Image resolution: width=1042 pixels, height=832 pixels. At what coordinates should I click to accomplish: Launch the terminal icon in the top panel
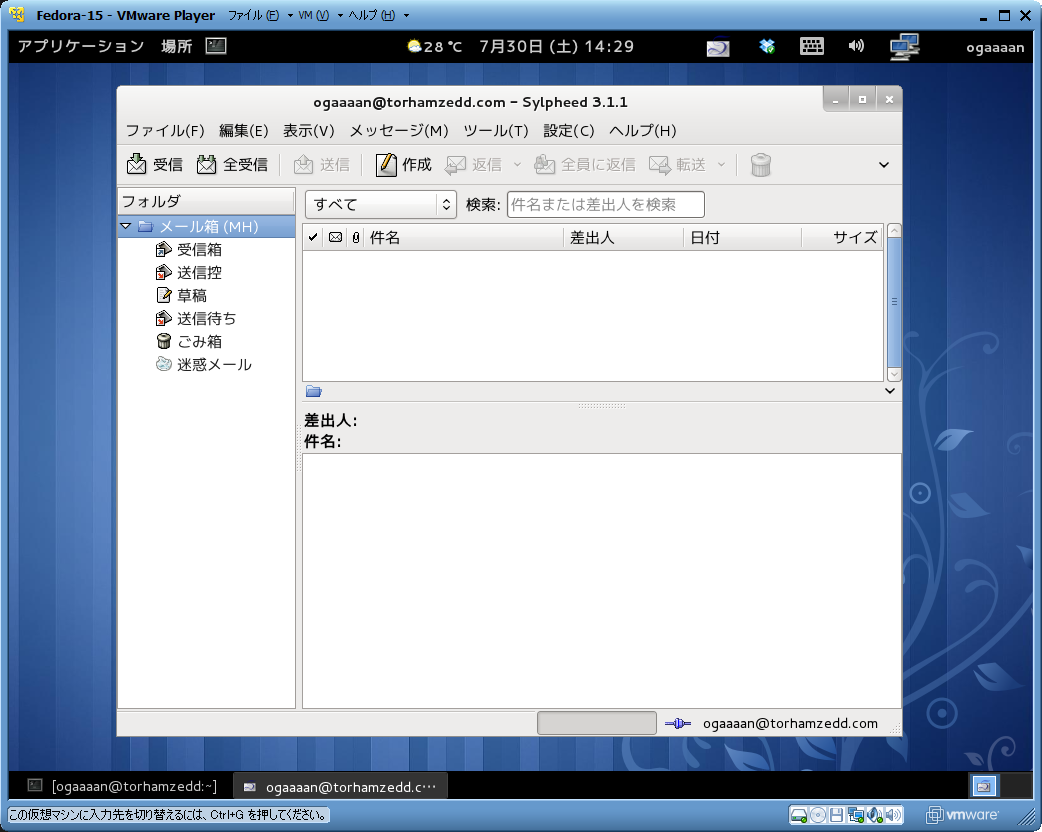tap(216, 46)
